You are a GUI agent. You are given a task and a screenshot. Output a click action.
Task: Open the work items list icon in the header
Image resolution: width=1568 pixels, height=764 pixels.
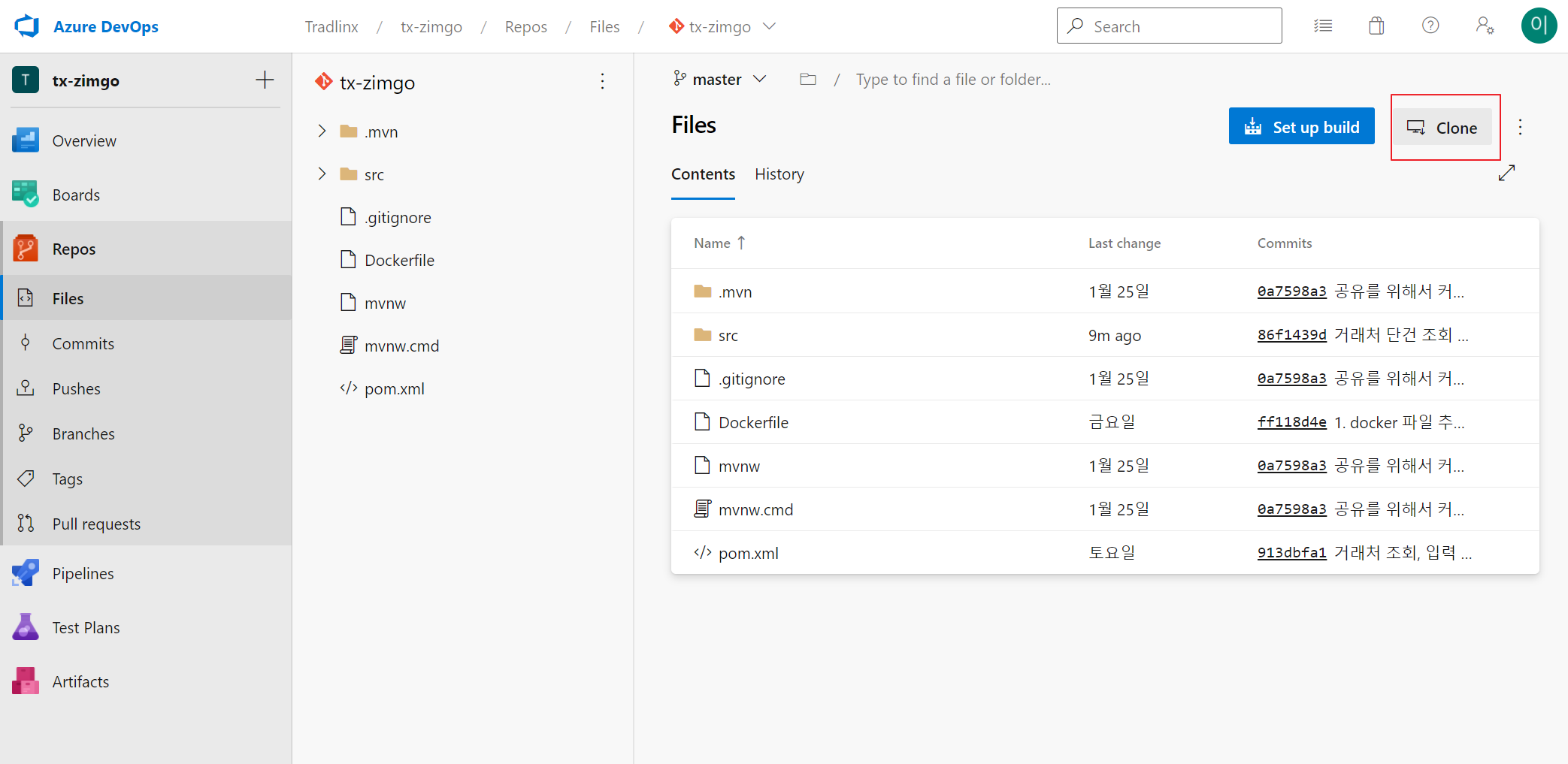pos(1323,26)
